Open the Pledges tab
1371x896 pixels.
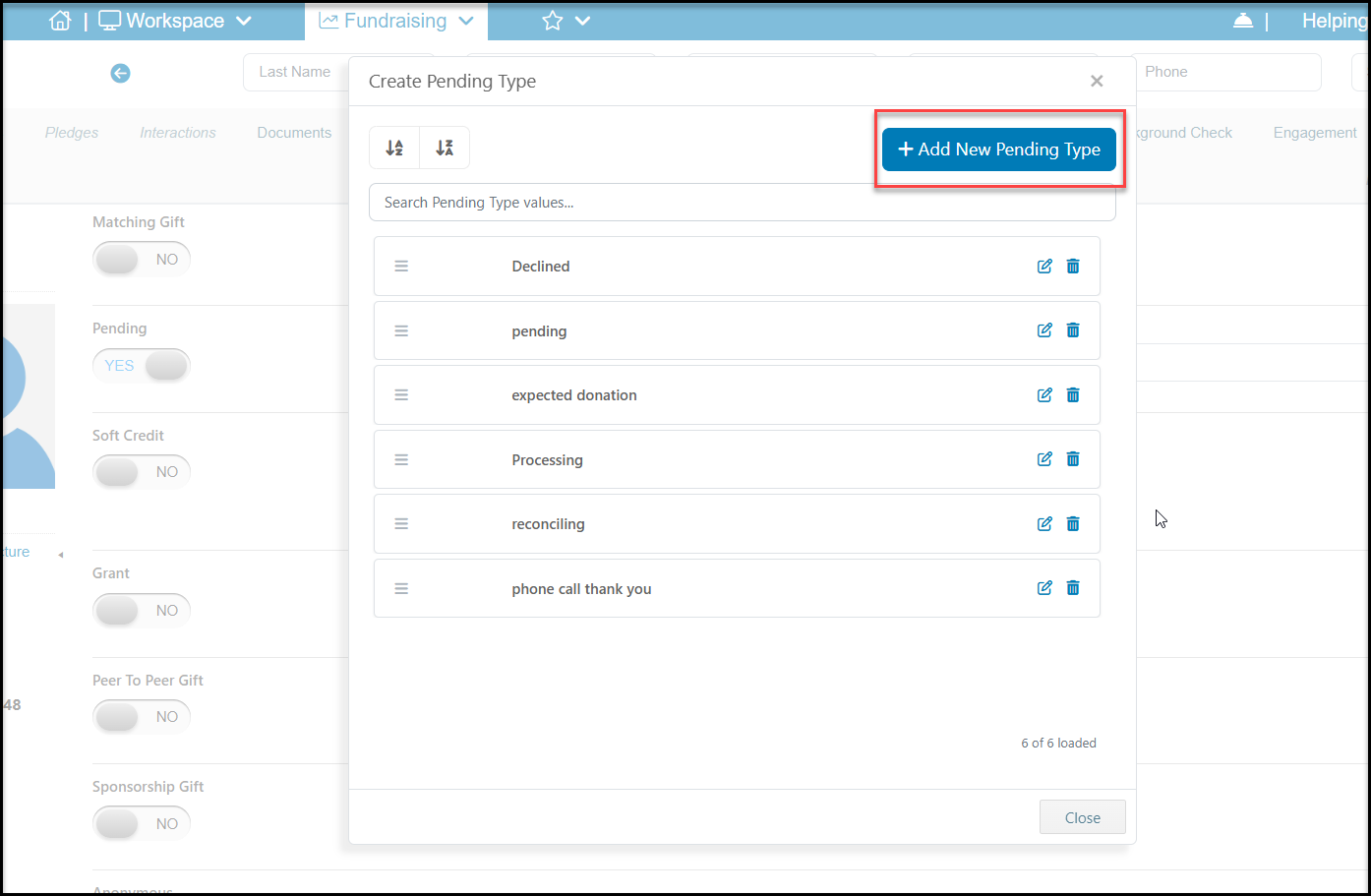click(72, 133)
